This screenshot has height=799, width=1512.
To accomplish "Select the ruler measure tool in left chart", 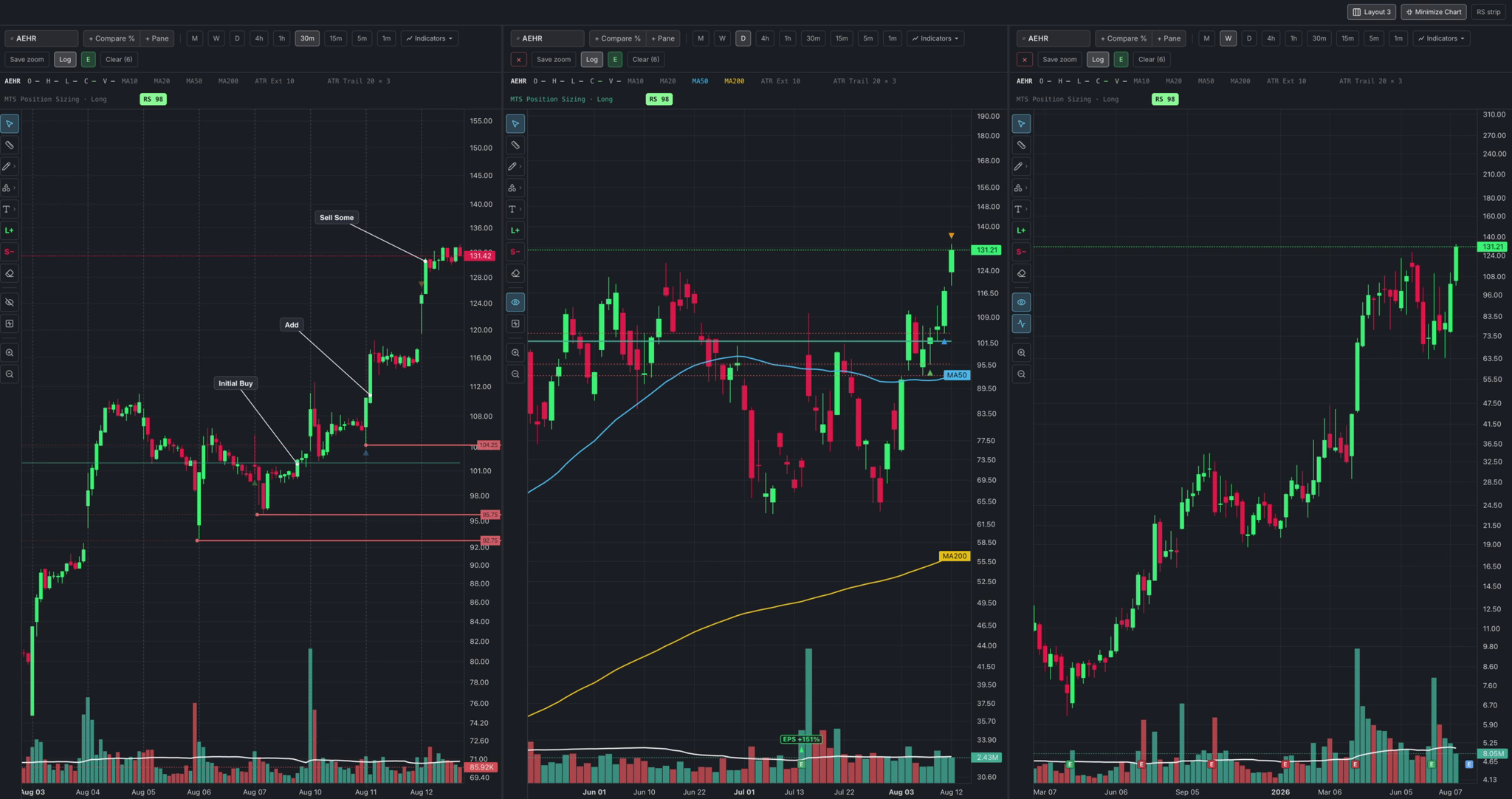I will 10,145.
